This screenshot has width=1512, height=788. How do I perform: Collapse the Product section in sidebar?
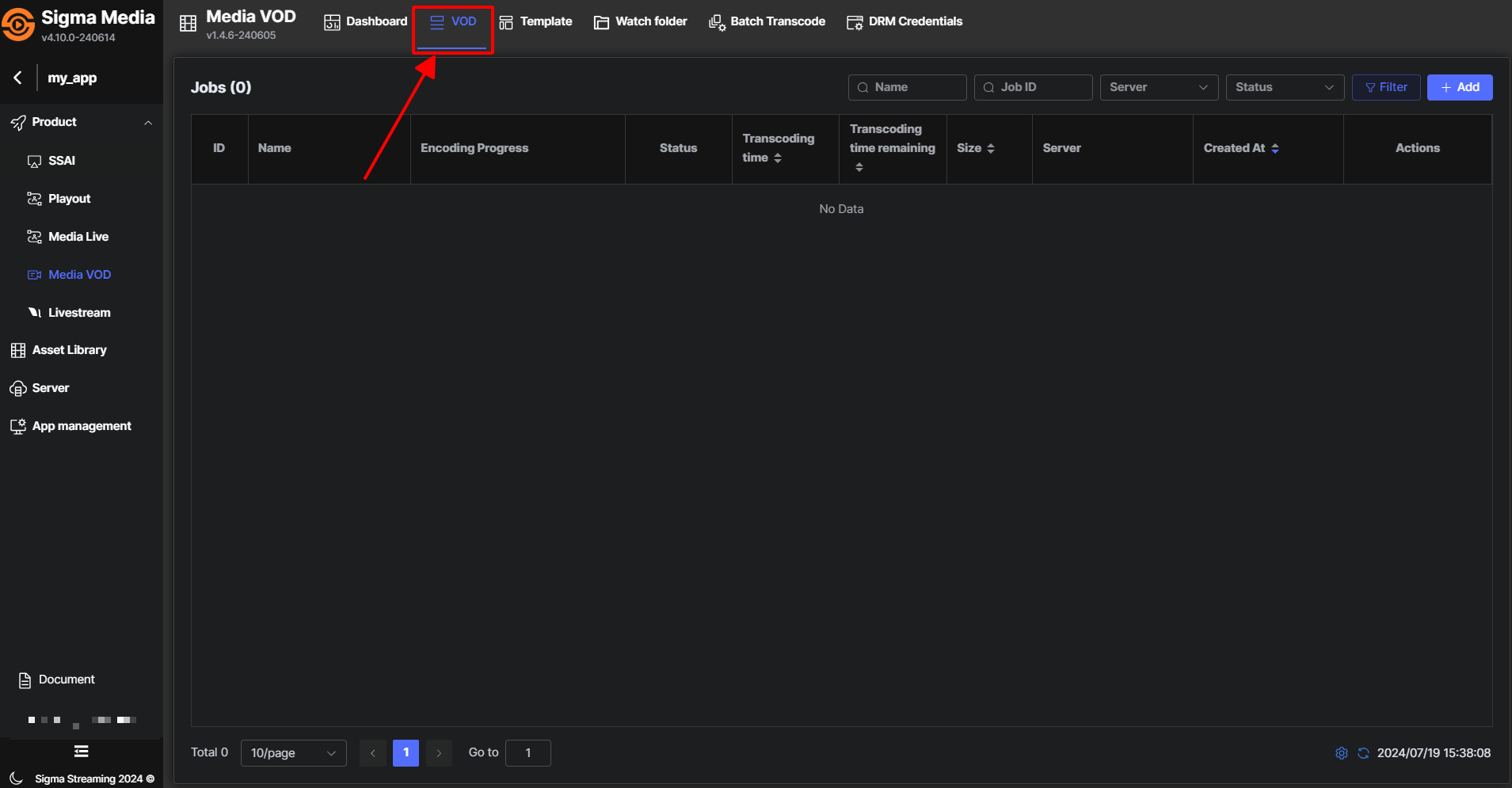[147, 123]
